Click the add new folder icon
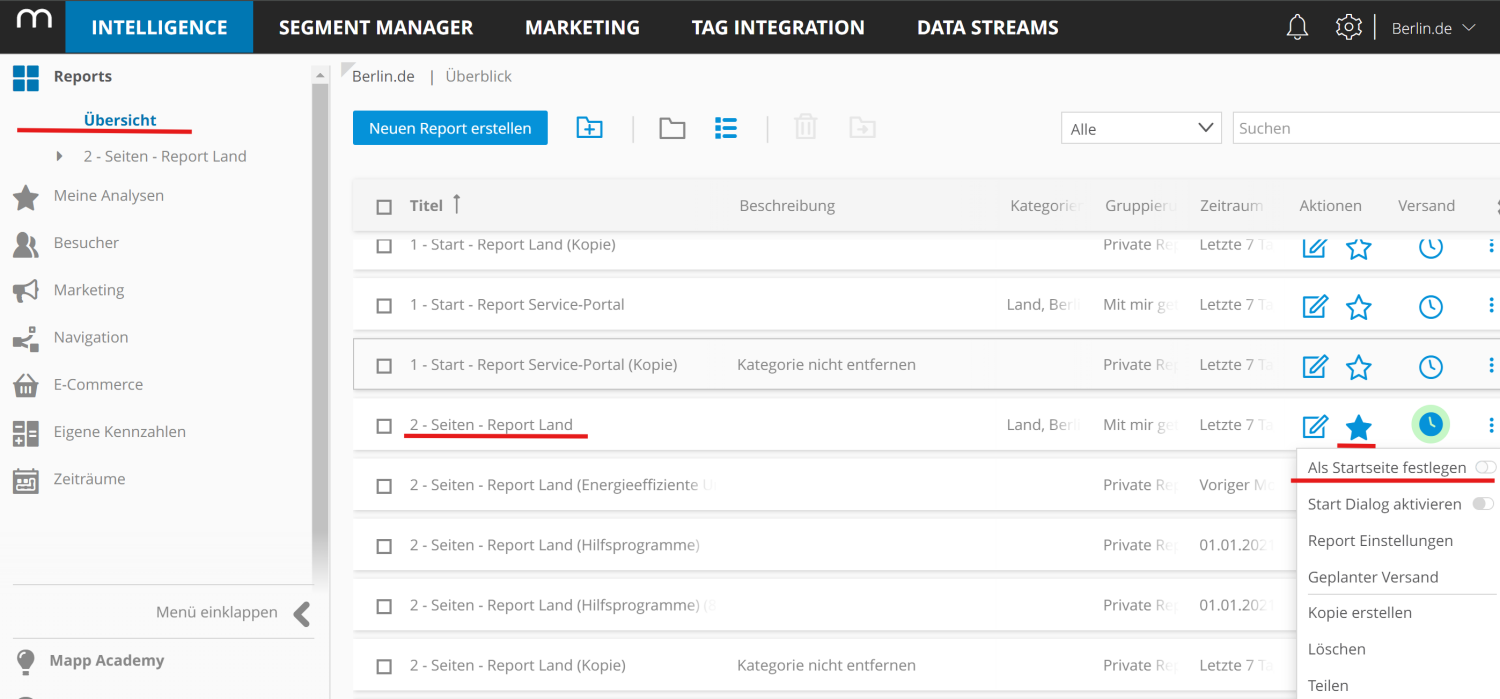1500x699 pixels. (x=589, y=128)
